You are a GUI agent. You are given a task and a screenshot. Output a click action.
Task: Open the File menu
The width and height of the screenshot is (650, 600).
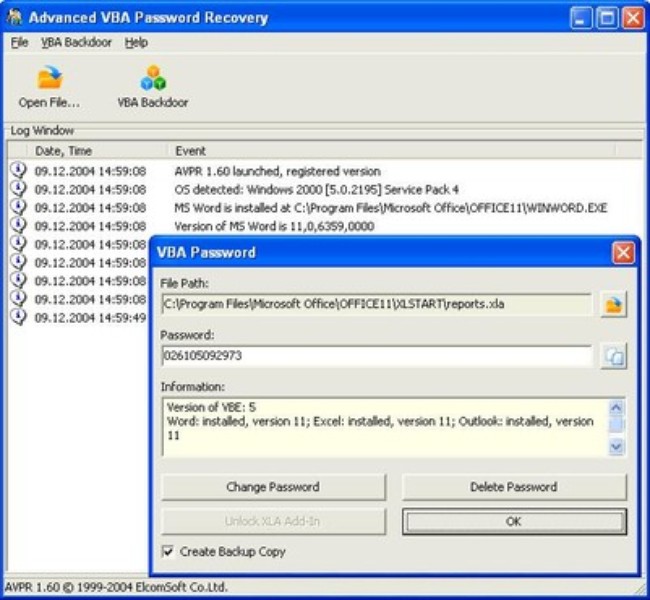[x=20, y=42]
